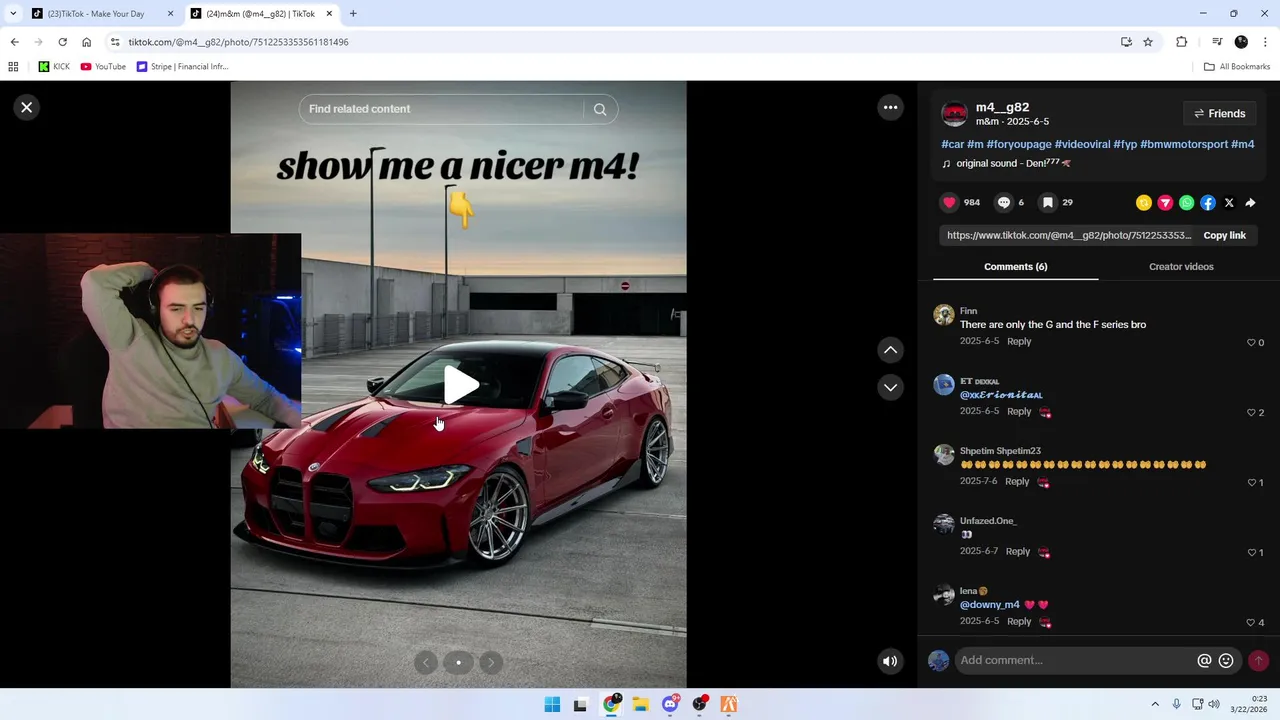
Task: Like Shpetim Shpetim23's comment
Action: click(1251, 482)
